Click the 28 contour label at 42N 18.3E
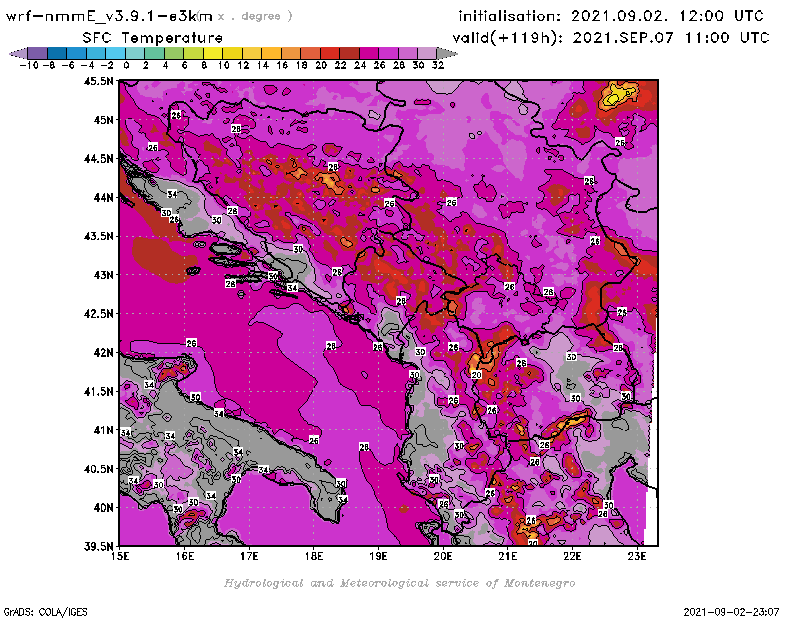 point(331,346)
